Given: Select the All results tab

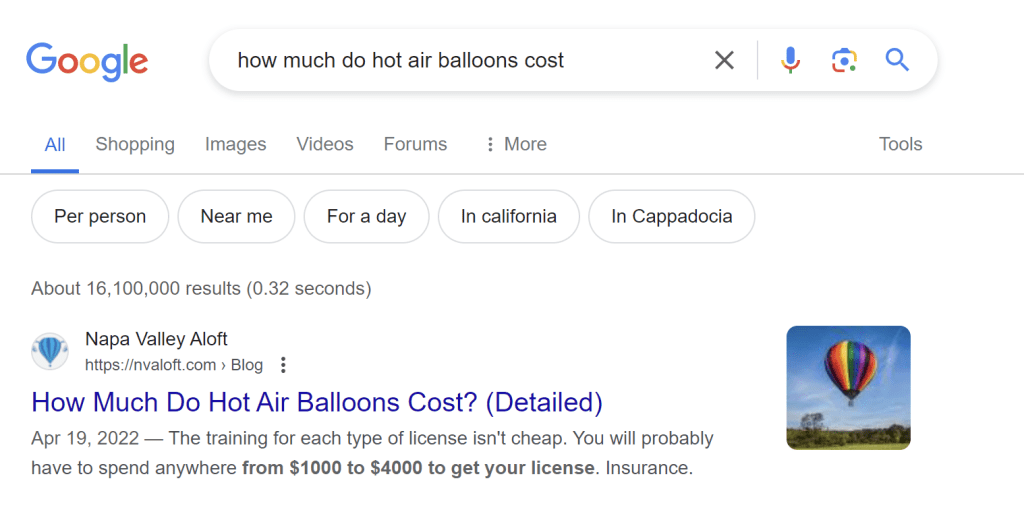Looking at the screenshot, I should (55, 145).
